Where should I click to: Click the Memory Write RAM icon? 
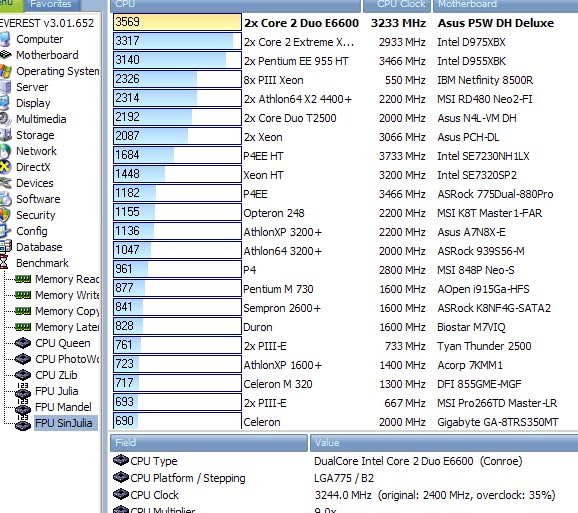point(23,295)
